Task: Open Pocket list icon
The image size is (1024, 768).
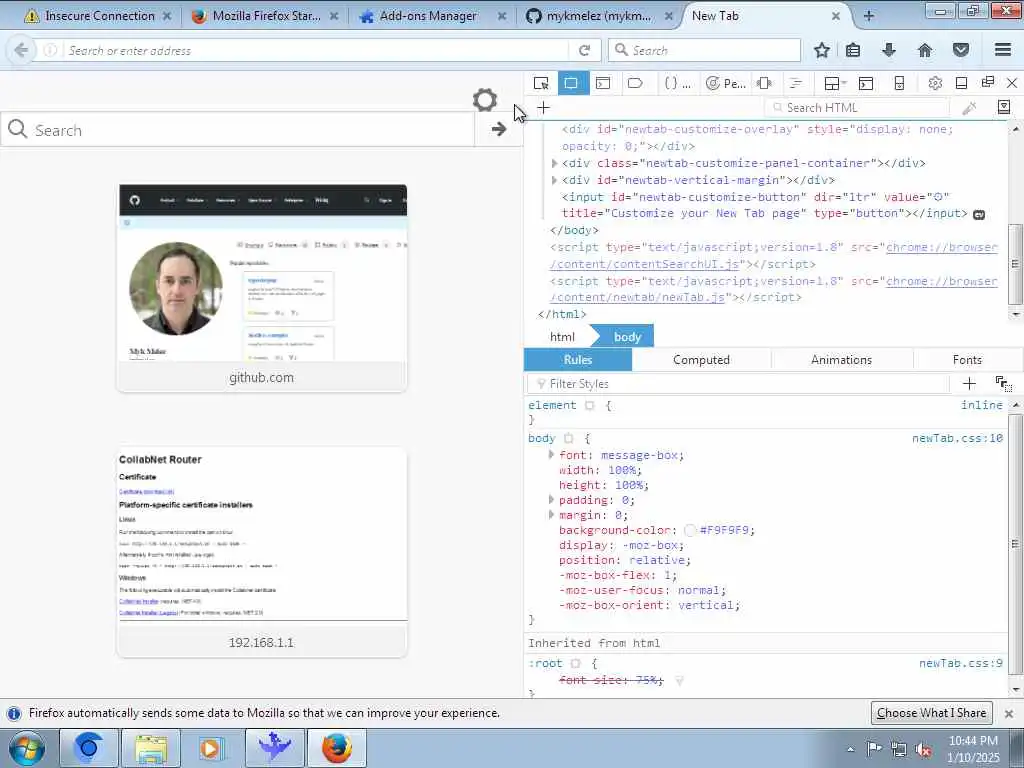Action: (961, 50)
